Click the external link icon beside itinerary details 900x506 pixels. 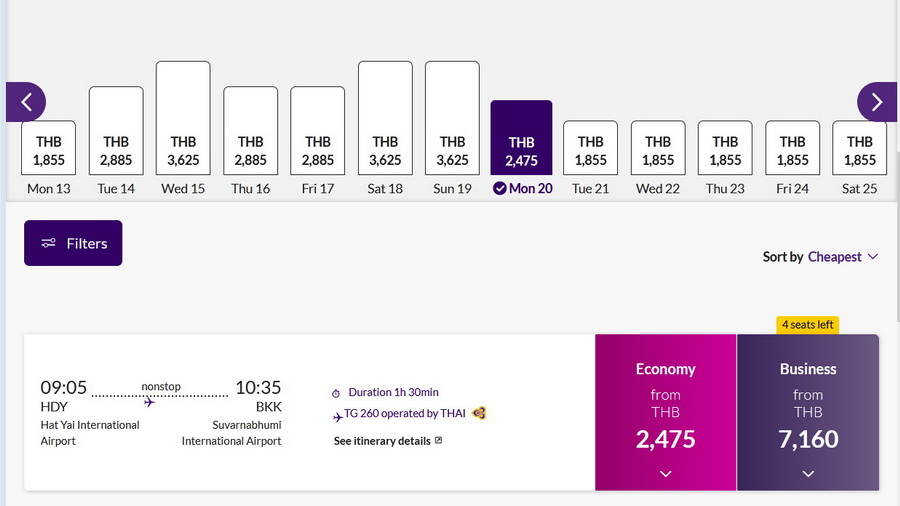click(x=438, y=441)
